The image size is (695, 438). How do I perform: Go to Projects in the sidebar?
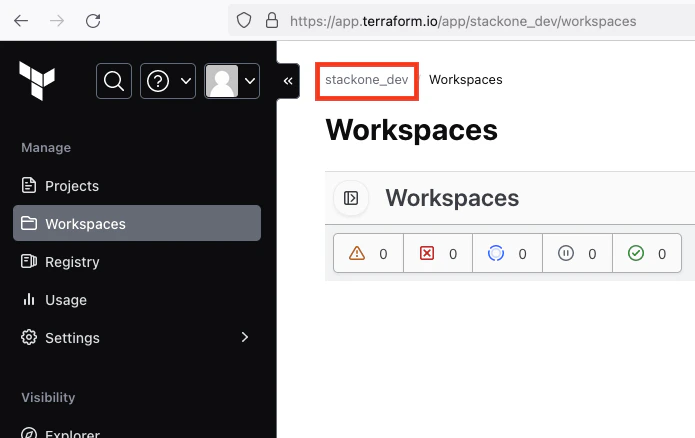coord(137,186)
